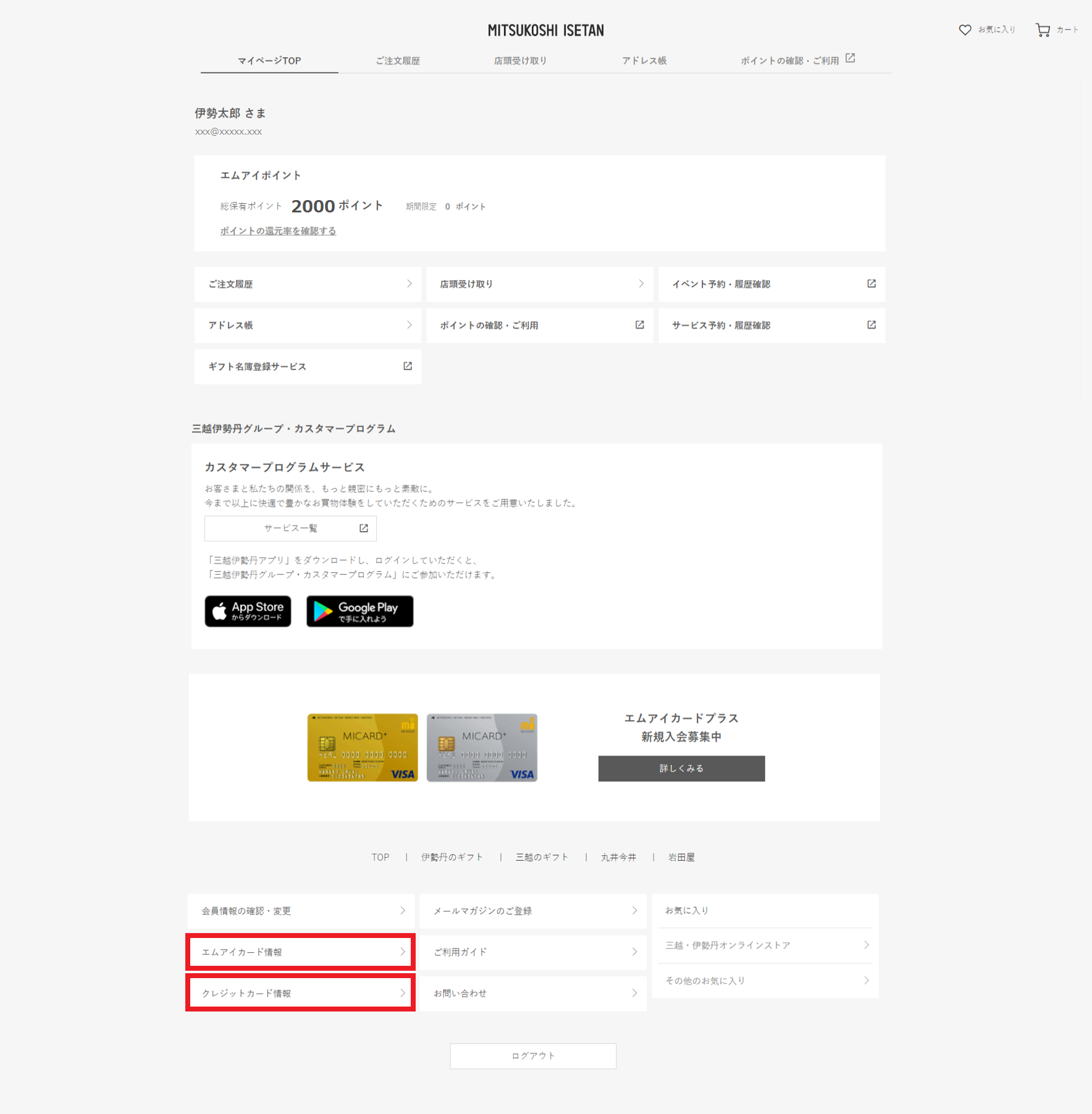Click the エムアイカードプラス 新規入会募集中 heading

[681, 727]
